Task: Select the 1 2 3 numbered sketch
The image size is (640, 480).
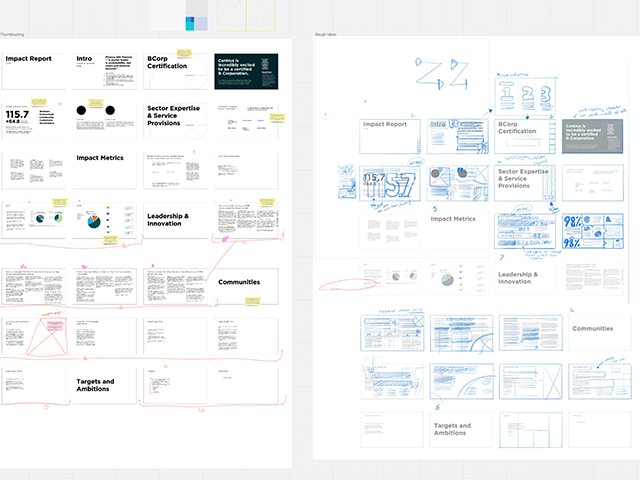Action: (x=526, y=96)
